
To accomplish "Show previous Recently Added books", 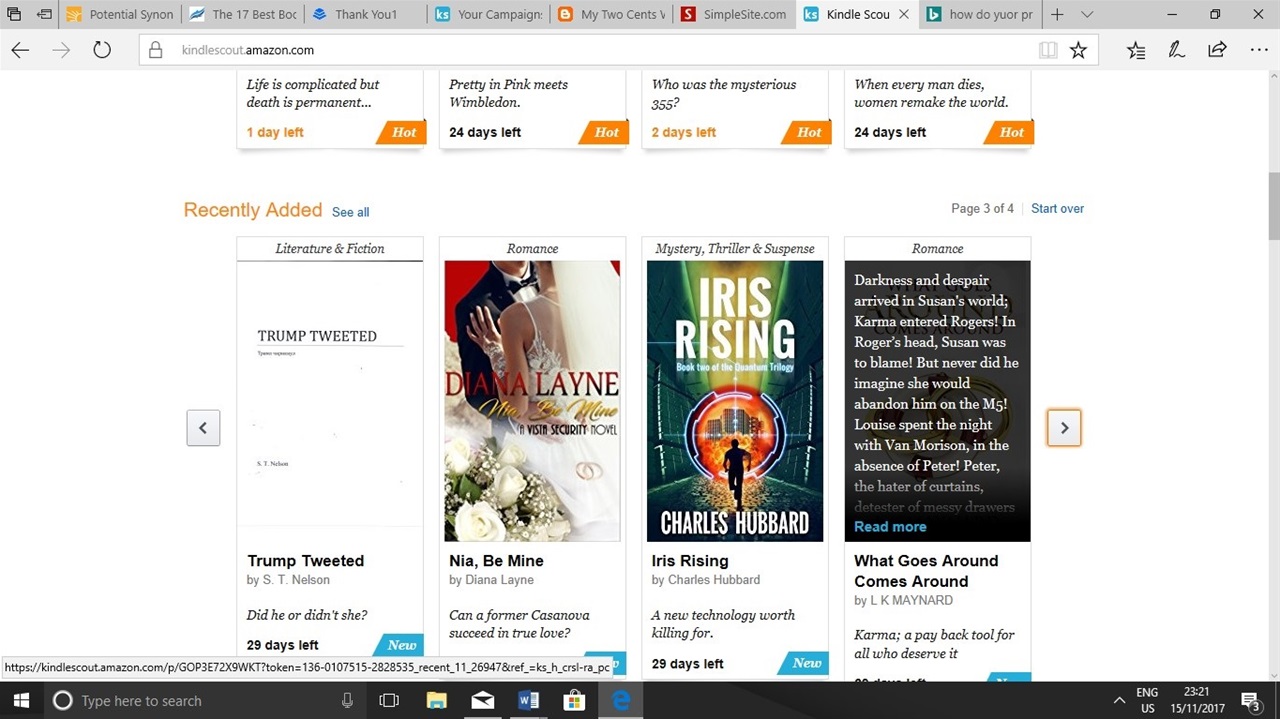I will click(203, 428).
